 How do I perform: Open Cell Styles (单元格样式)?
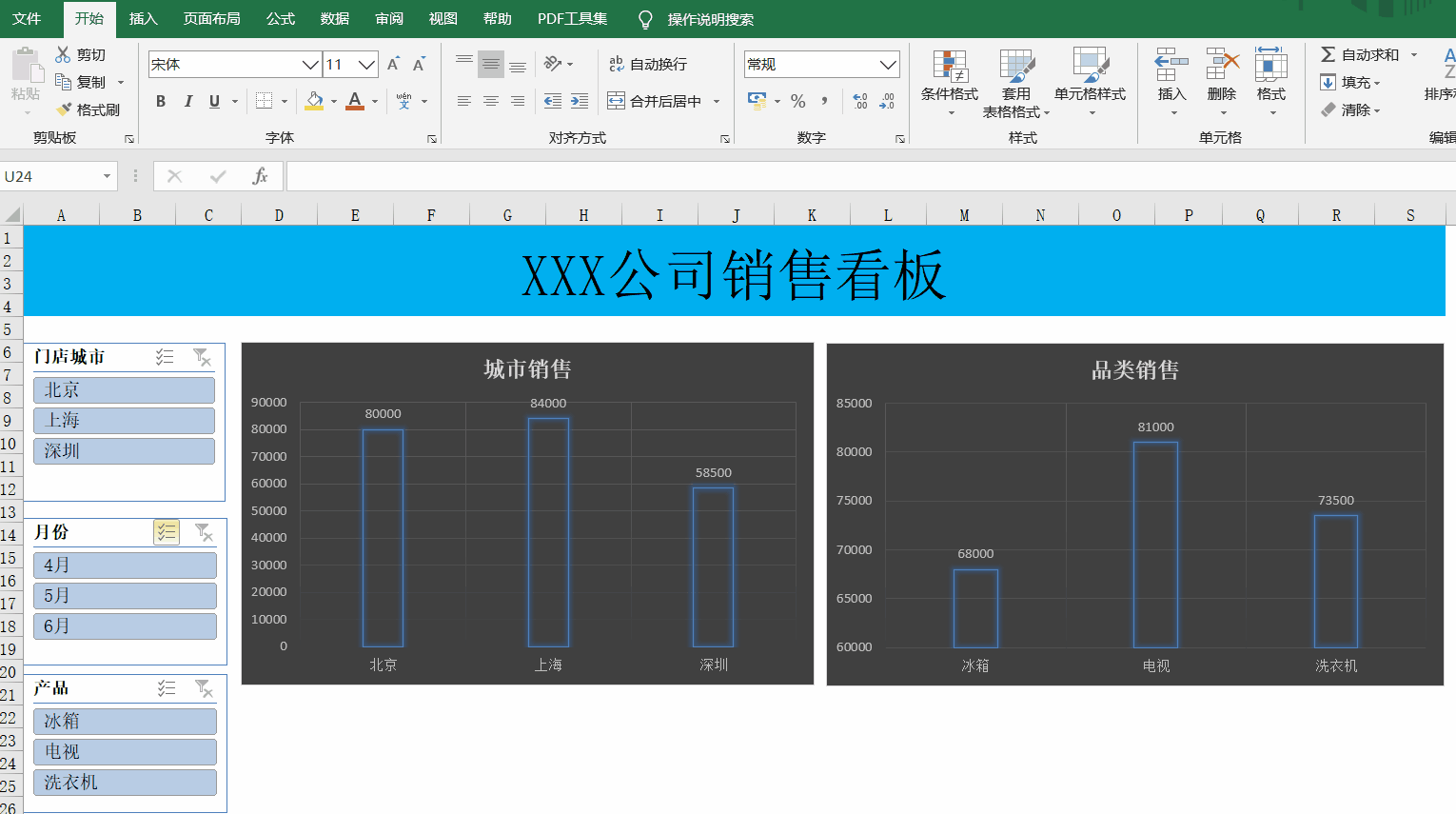(x=1091, y=82)
